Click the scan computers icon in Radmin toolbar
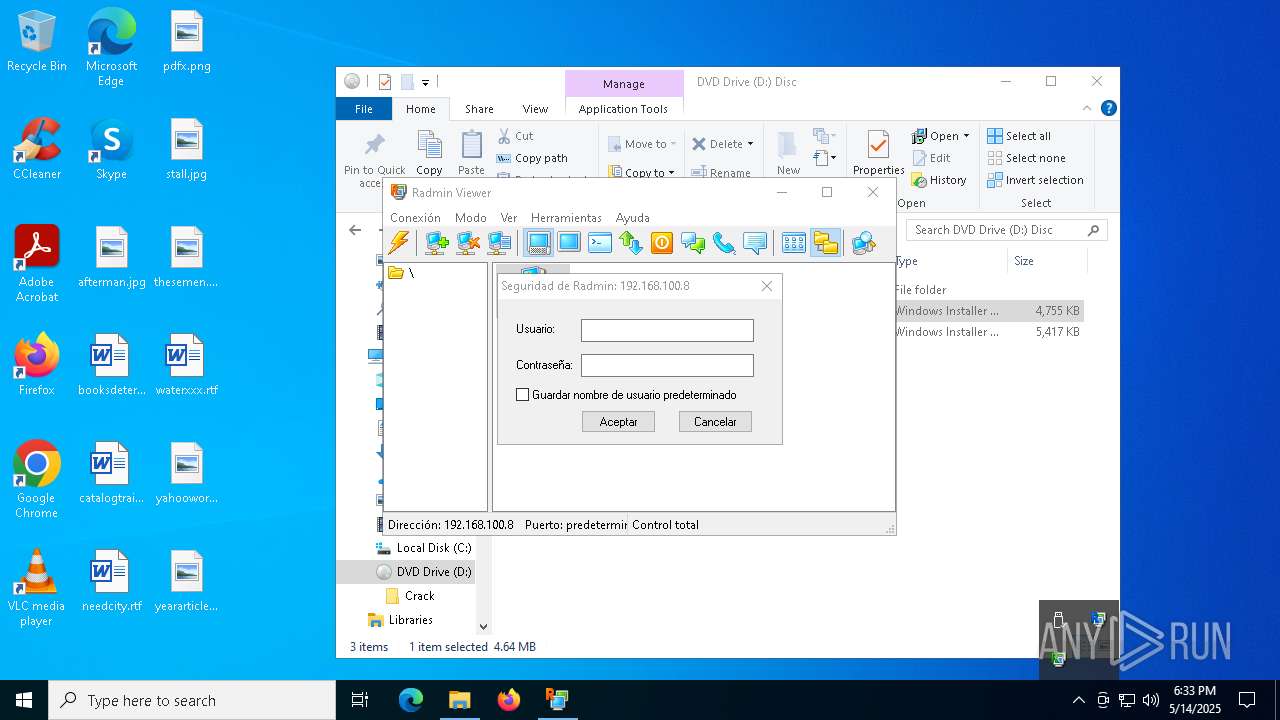Screen dimensions: 1280x720 coord(864,243)
